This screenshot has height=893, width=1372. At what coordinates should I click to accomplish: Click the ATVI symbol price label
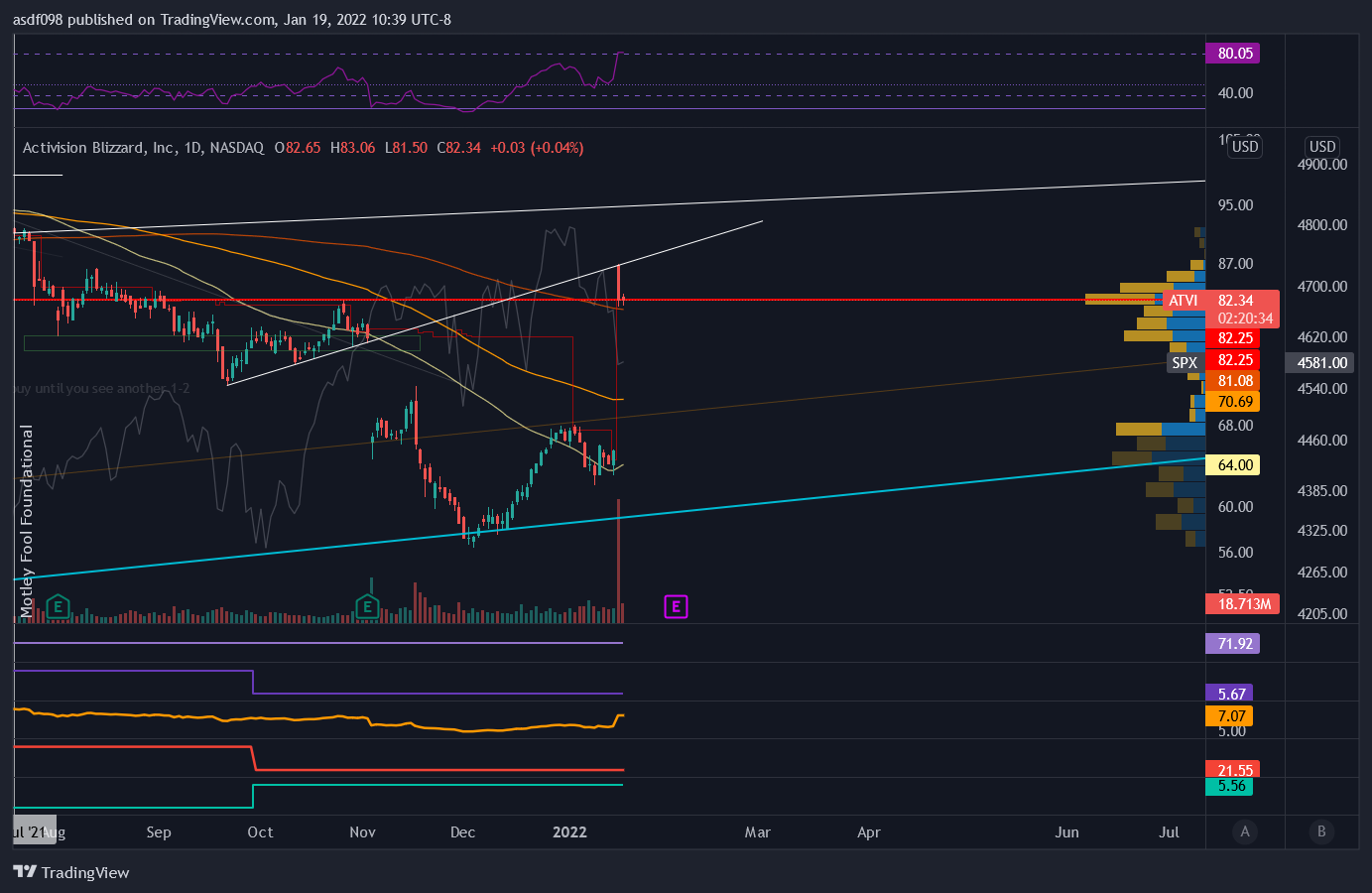(x=1184, y=300)
